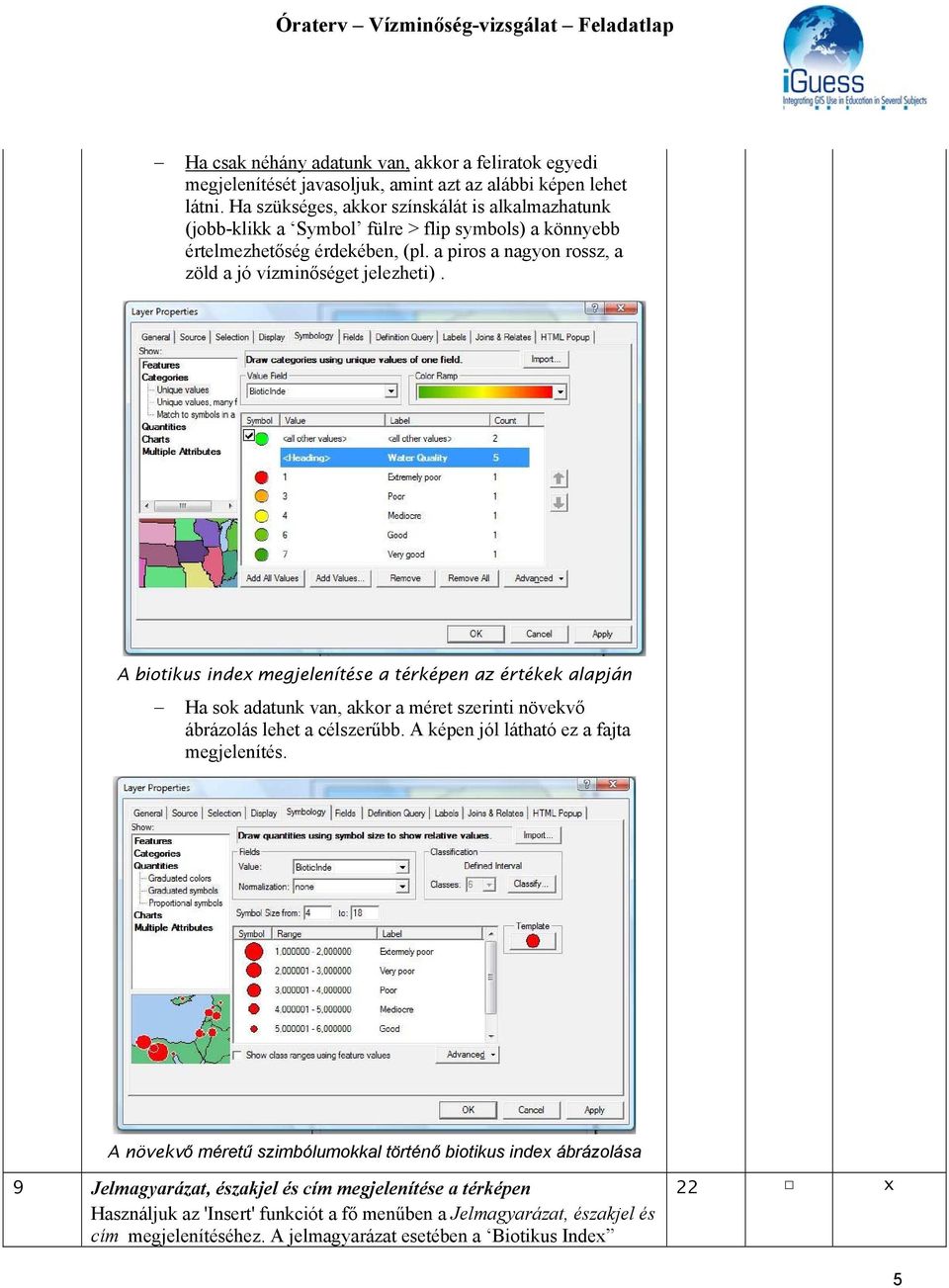Click the red circle for range 3.000001 - 4.000000
This screenshot has width=949, height=1288.
click(x=254, y=989)
